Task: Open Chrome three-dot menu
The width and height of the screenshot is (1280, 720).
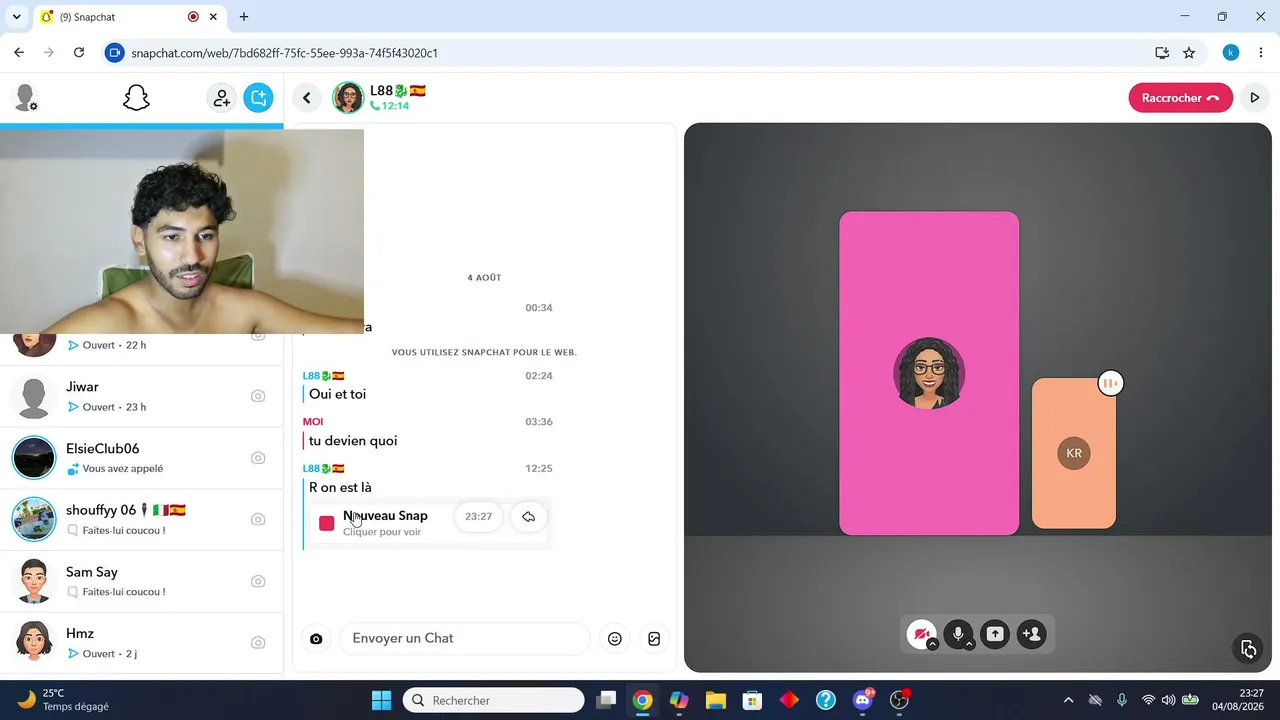Action: (x=1260, y=53)
